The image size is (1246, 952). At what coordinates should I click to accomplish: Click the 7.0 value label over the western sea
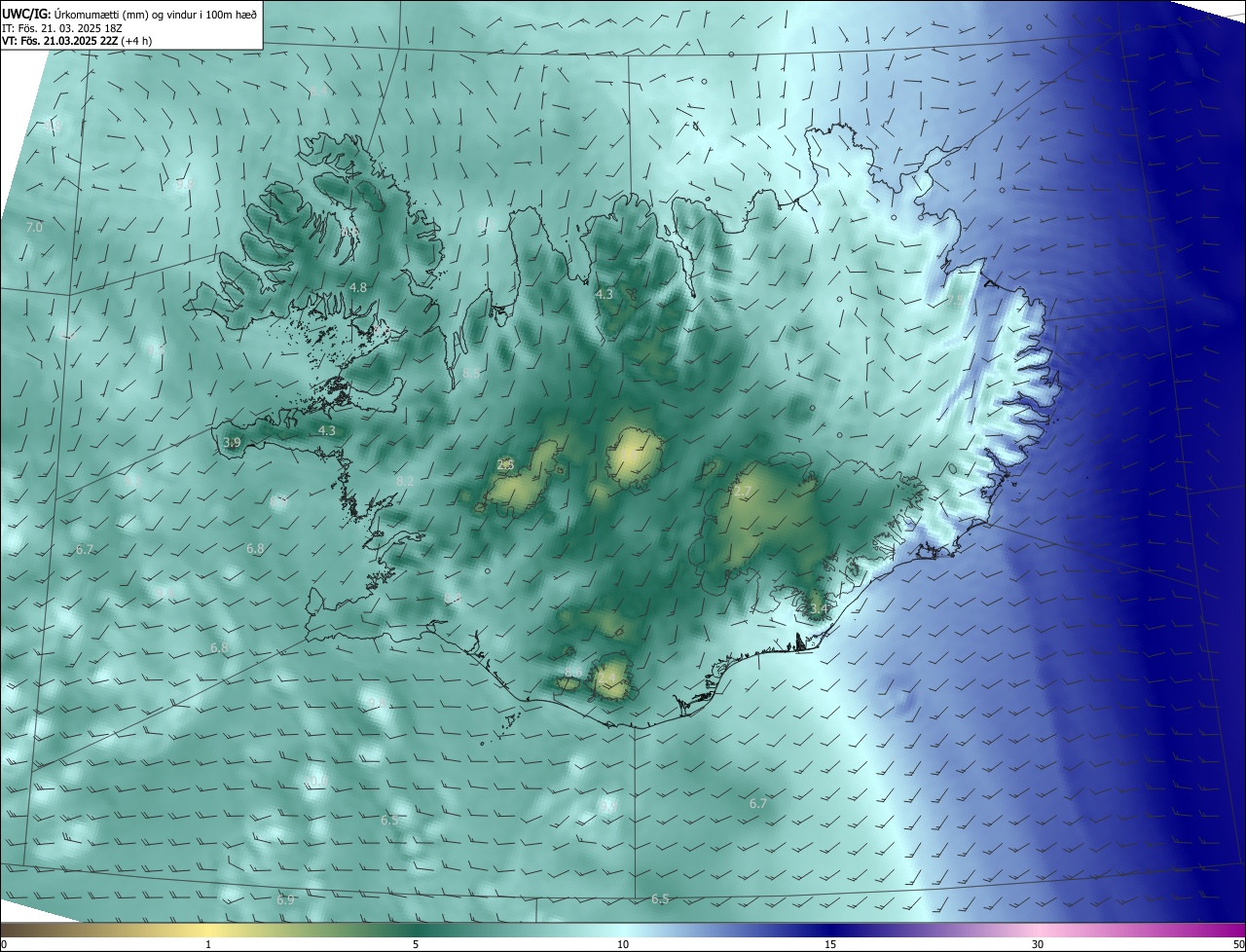(x=34, y=227)
